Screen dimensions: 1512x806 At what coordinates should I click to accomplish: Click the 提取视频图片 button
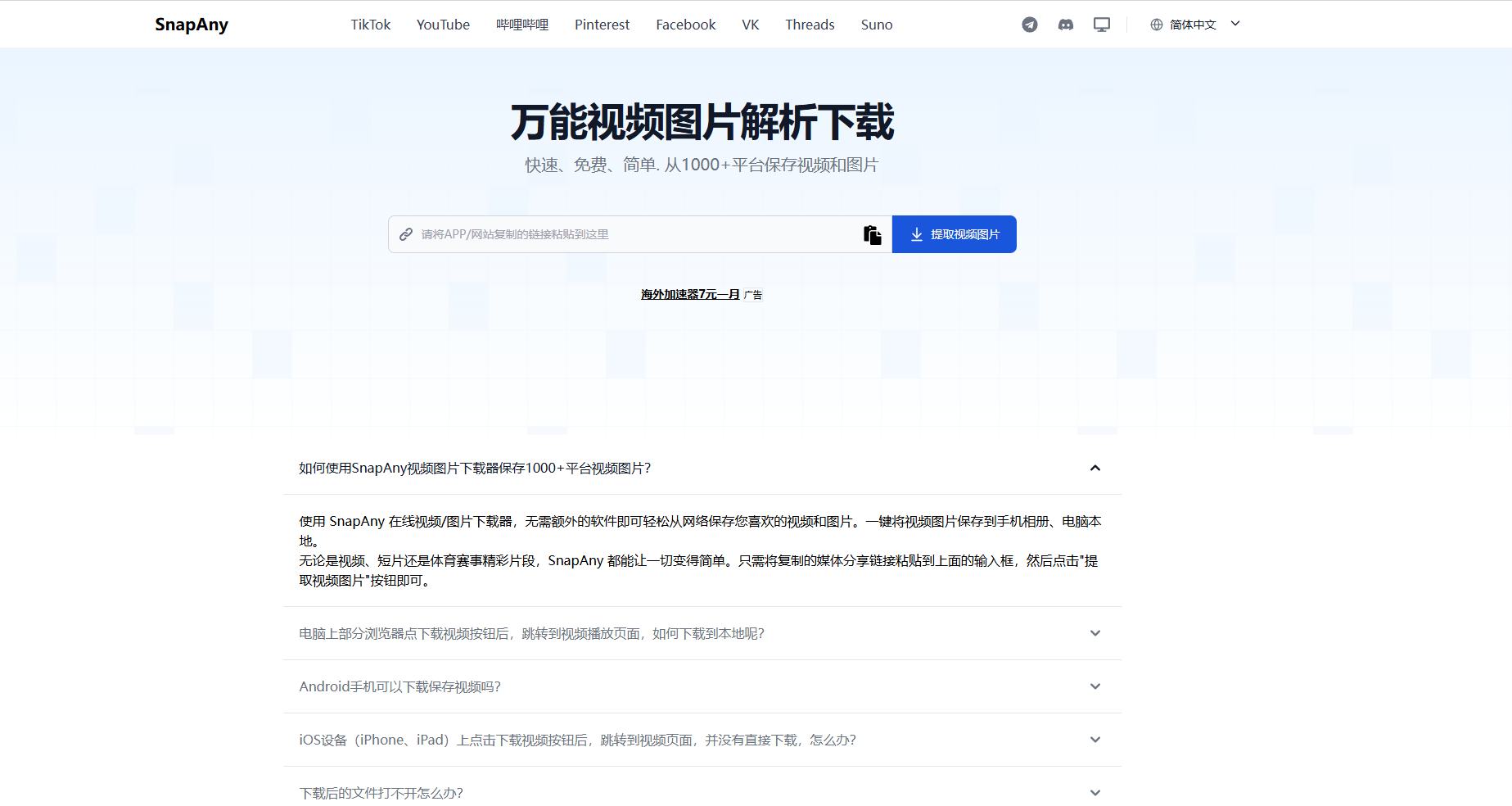pyautogui.click(x=955, y=234)
